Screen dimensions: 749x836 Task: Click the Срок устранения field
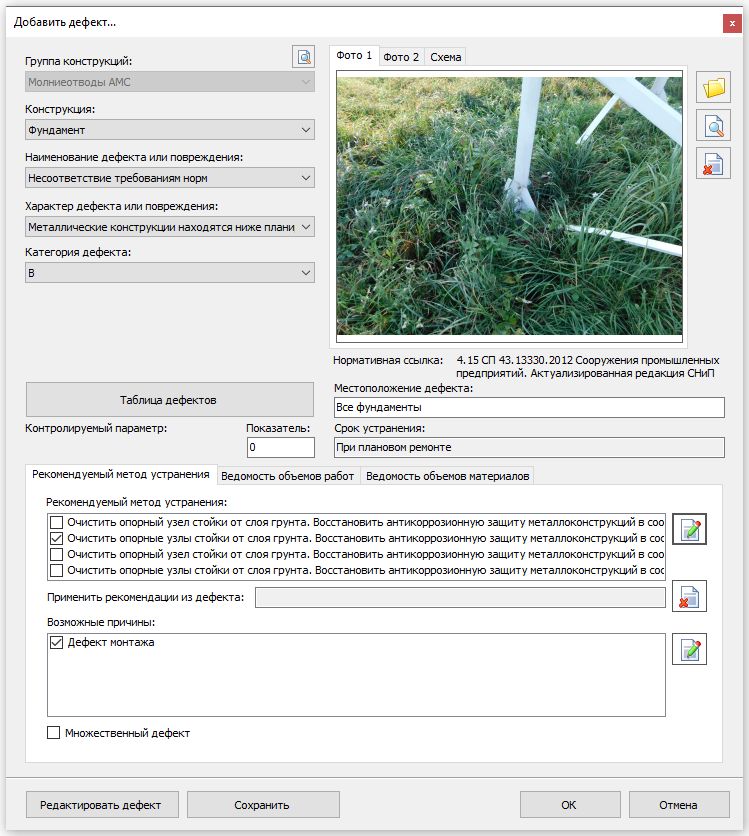529,447
